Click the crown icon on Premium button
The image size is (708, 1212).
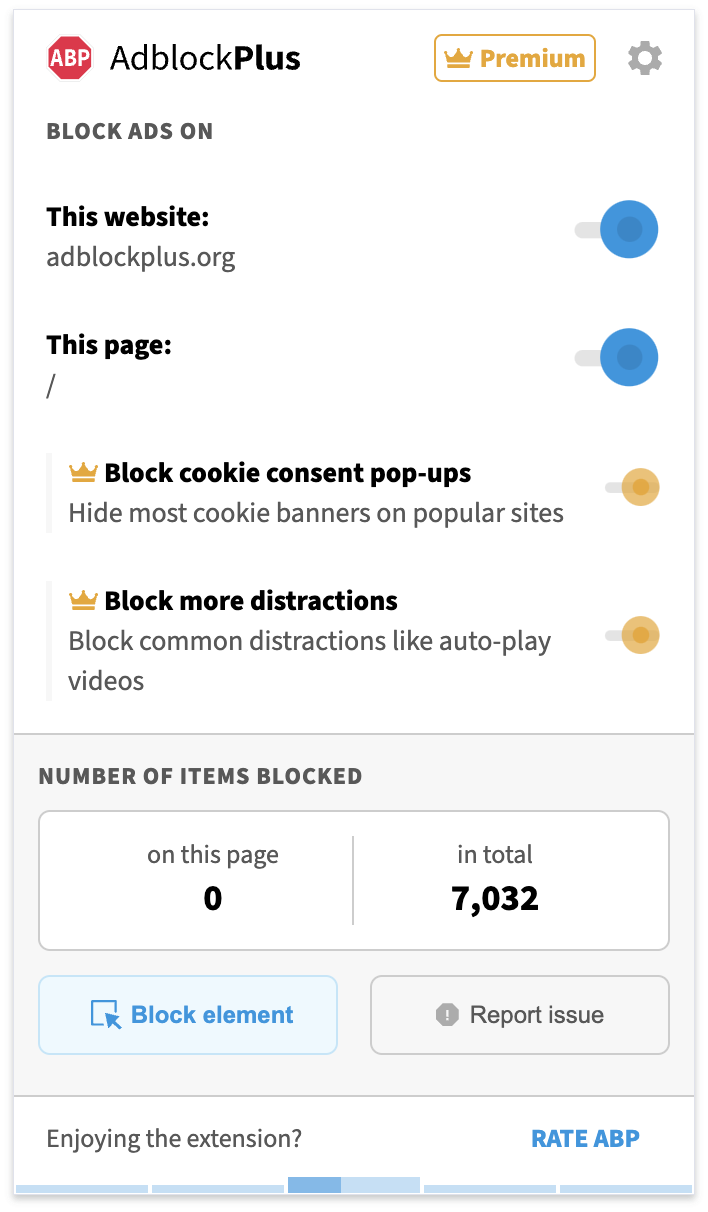458,58
